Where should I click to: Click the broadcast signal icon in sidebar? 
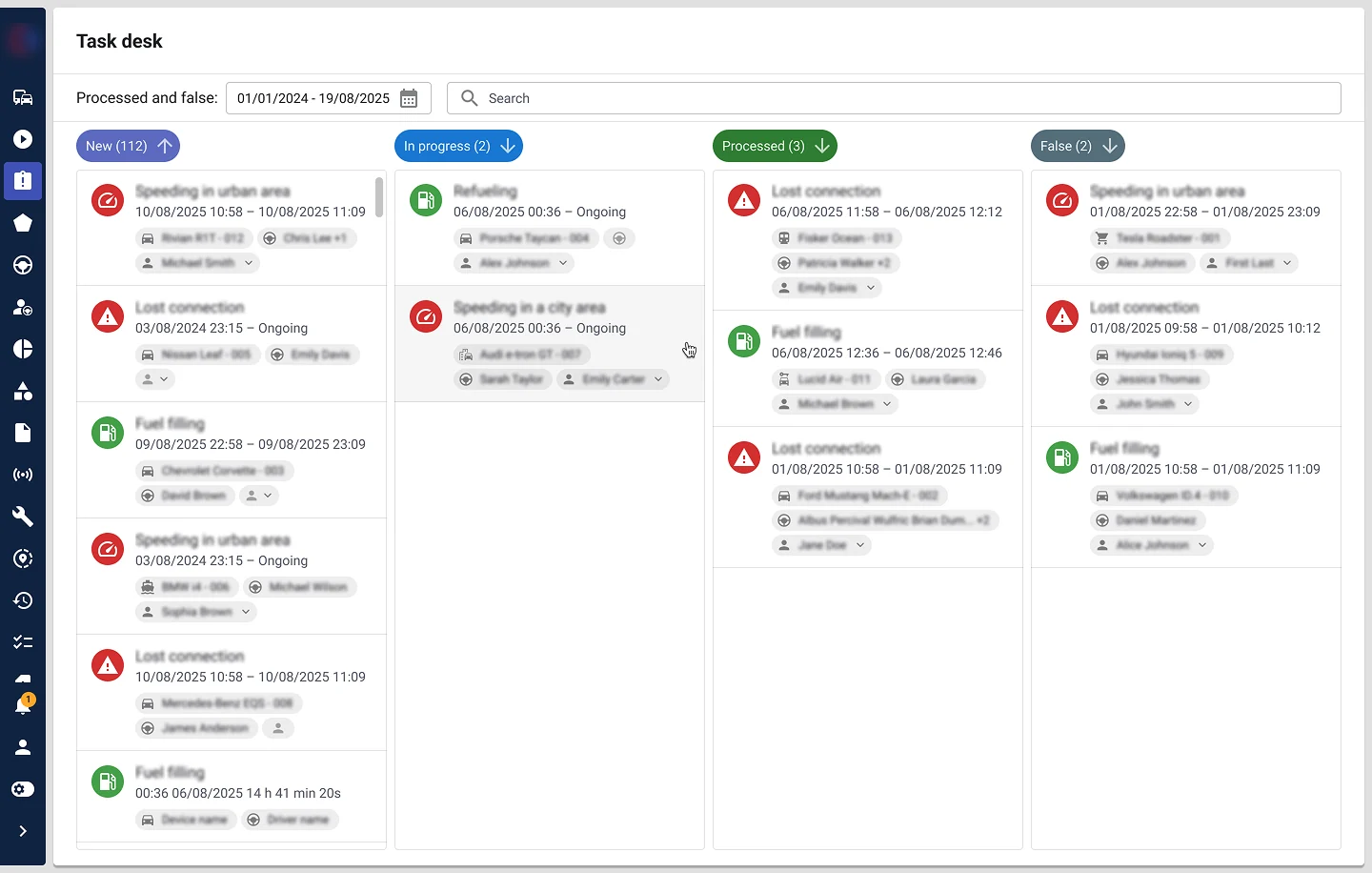[23, 475]
